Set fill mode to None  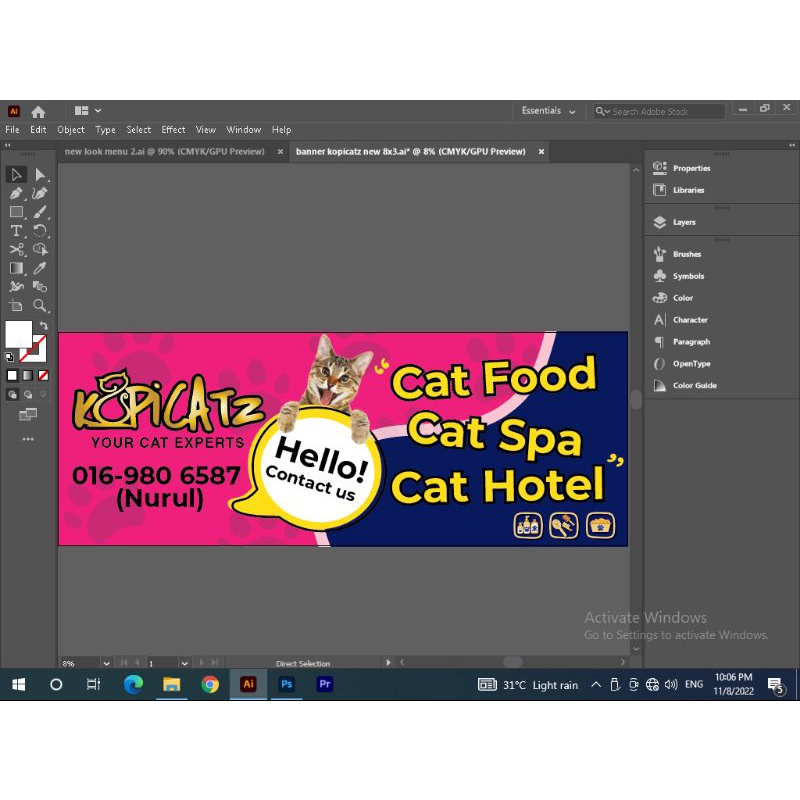pyautogui.click(x=43, y=376)
